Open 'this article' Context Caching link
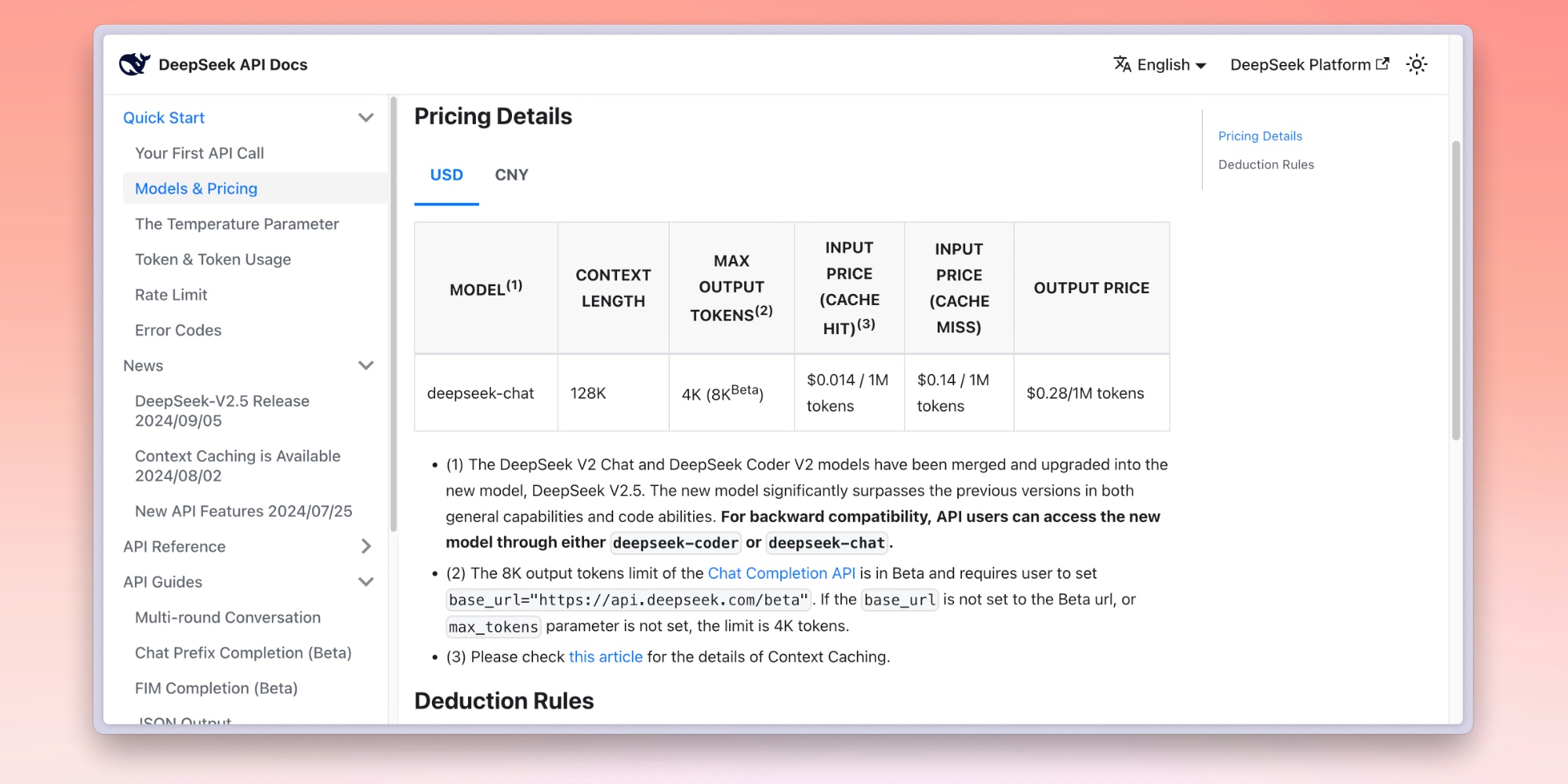Screen dimensions: 1568x784 click(x=605, y=656)
